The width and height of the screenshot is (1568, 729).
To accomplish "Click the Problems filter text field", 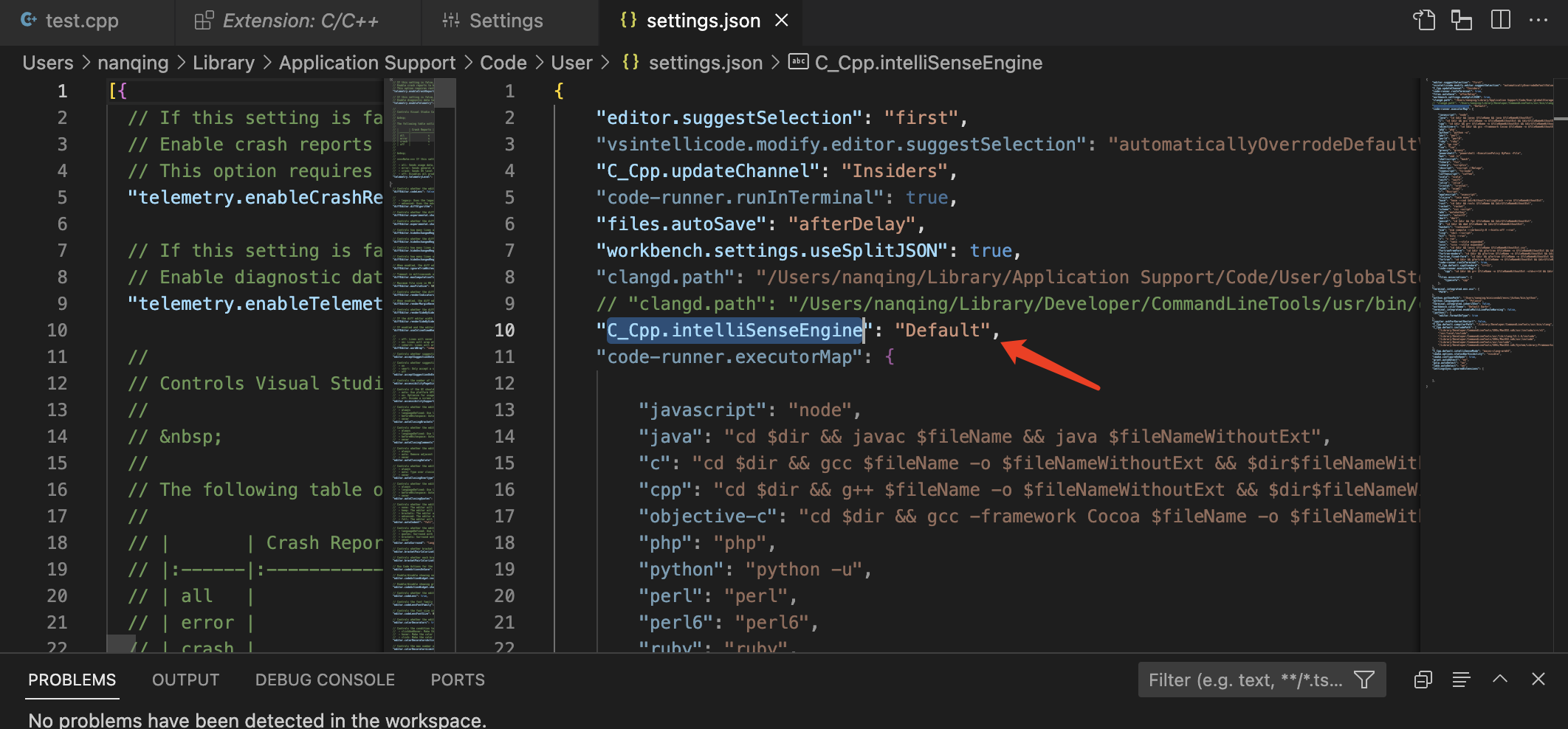I will pyautogui.click(x=1245, y=680).
